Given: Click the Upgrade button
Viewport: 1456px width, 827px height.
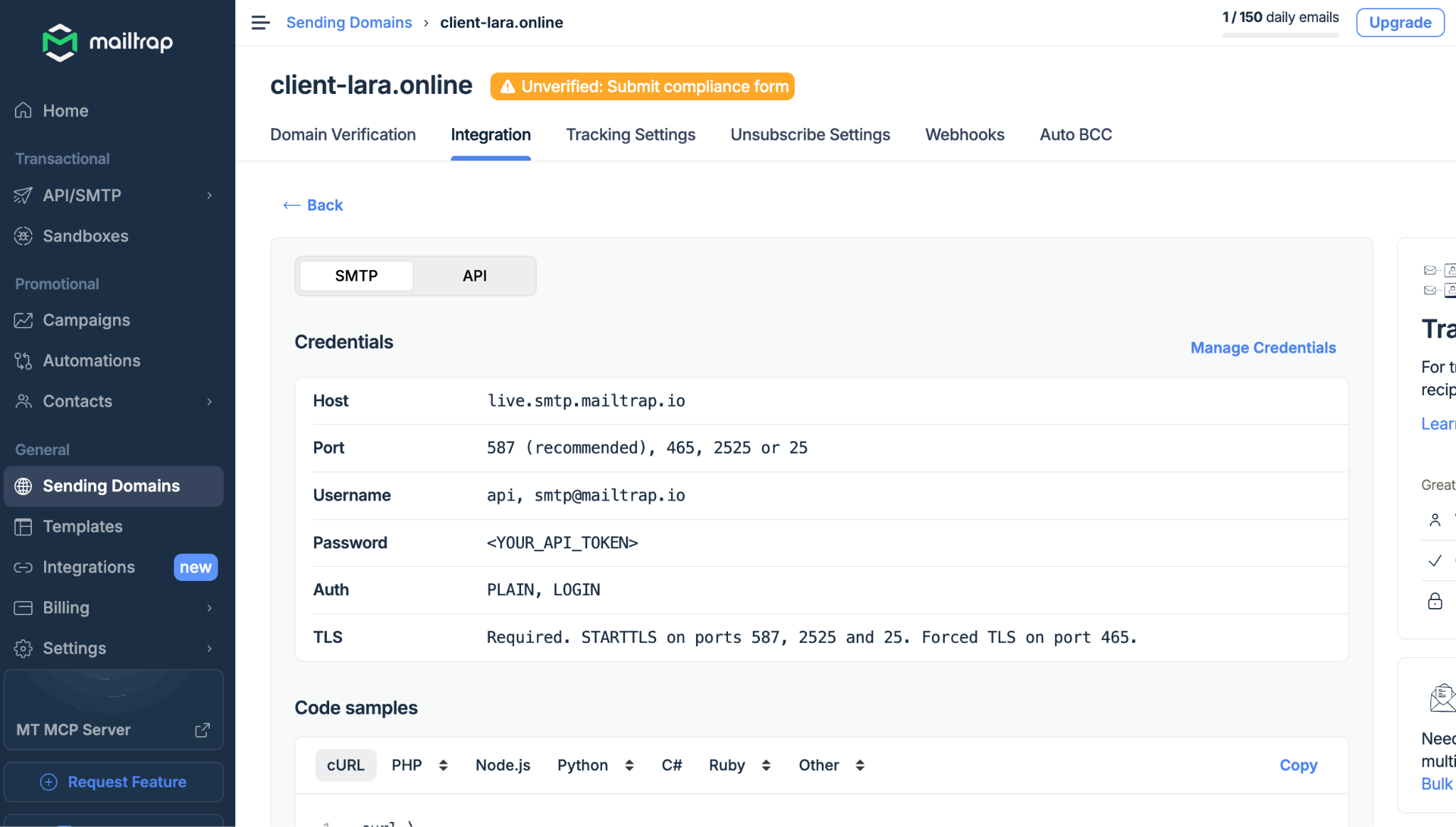Looking at the screenshot, I should point(1400,23).
